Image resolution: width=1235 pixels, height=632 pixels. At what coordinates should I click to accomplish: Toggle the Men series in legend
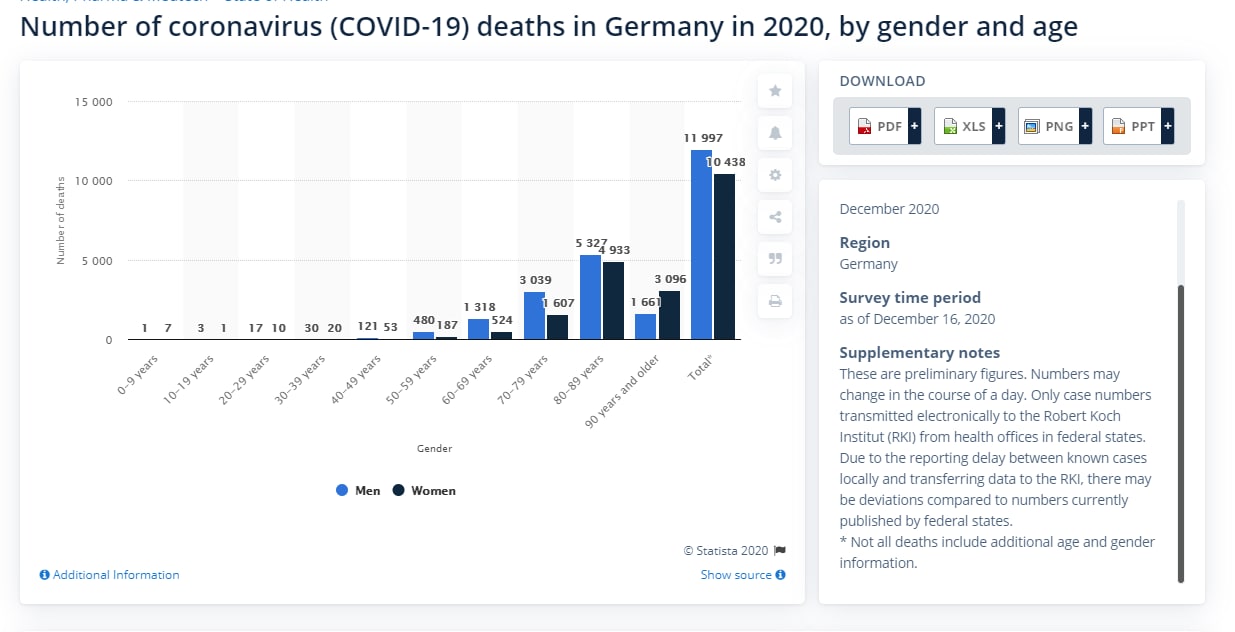[358, 490]
